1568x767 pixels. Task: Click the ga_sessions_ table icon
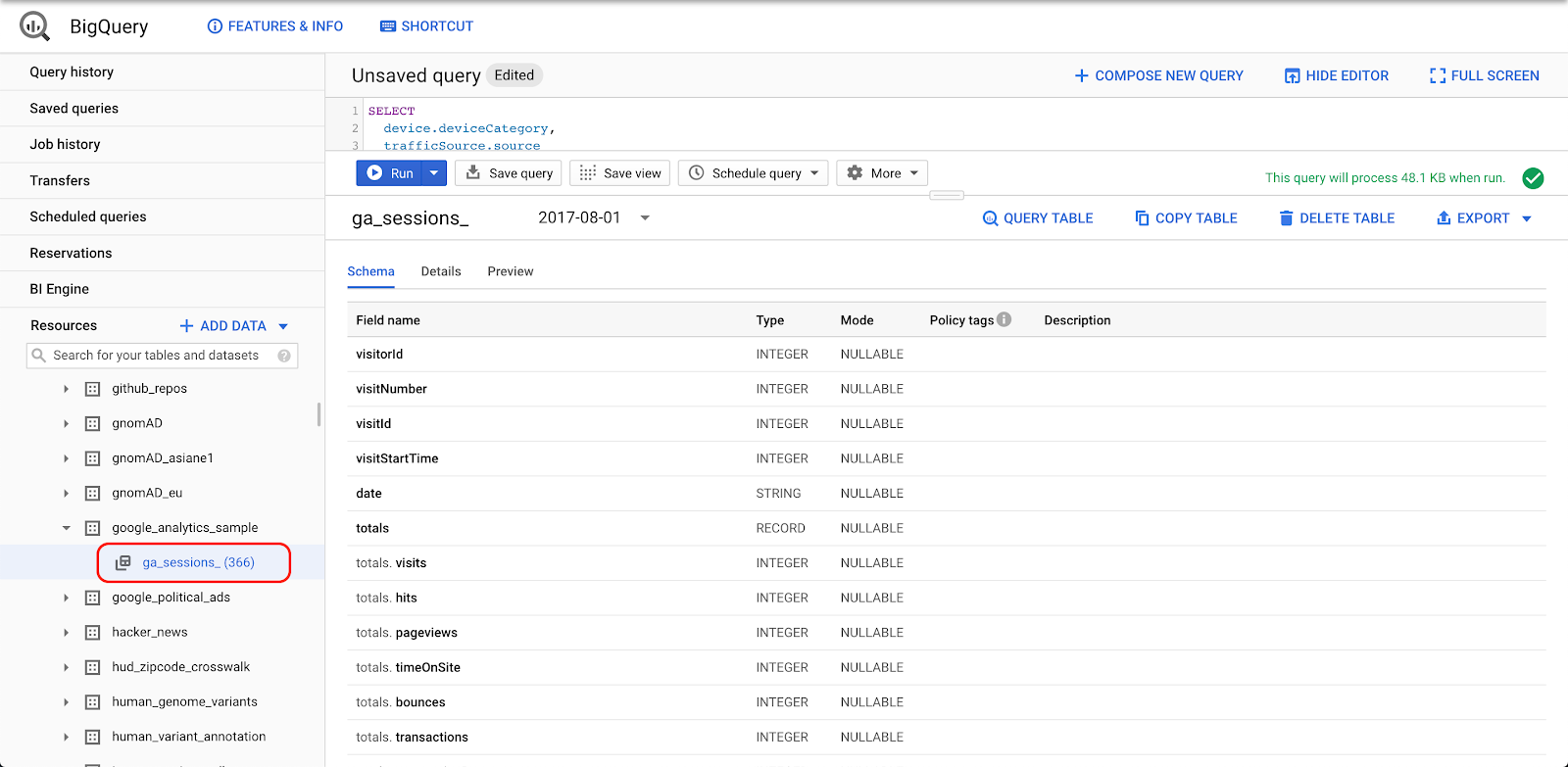[123, 562]
